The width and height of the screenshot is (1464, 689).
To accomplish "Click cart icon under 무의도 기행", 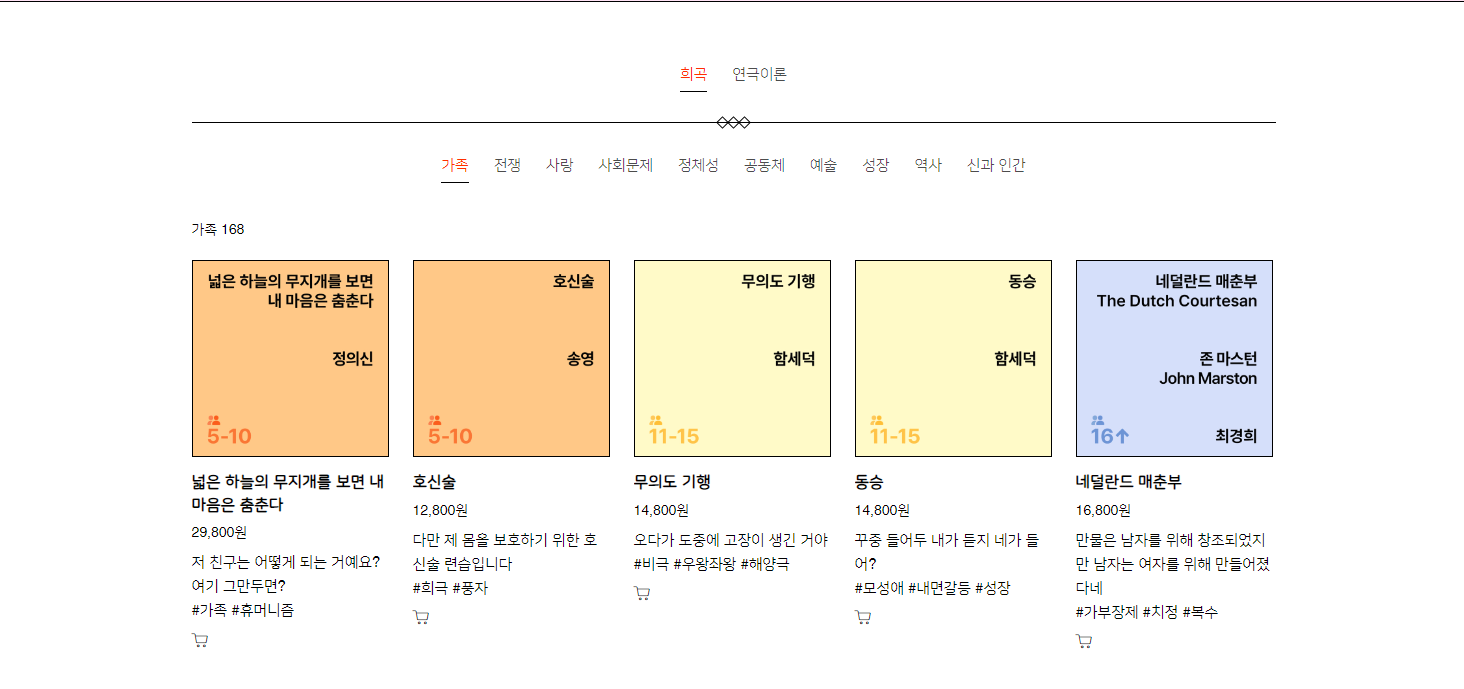I will pyautogui.click(x=642, y=593).
